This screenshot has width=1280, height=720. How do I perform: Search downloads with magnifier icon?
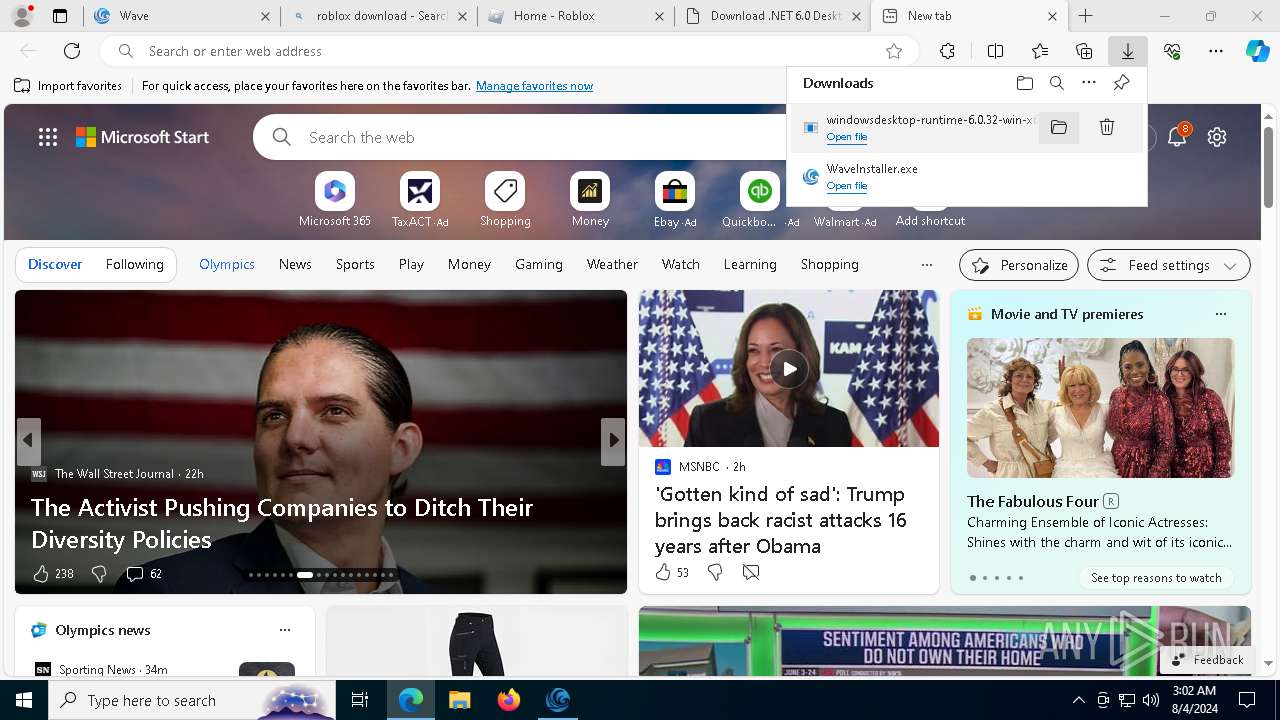coord(1056,83)
